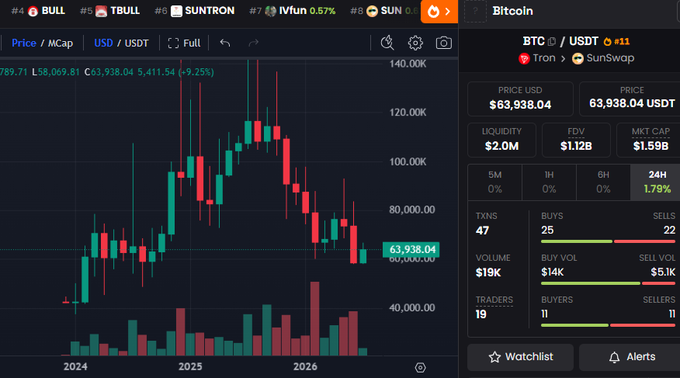The height and width of the screenshot is (378, 680).
Task: Click the VOLUME $19K value
Action: [x=488, y=273]
